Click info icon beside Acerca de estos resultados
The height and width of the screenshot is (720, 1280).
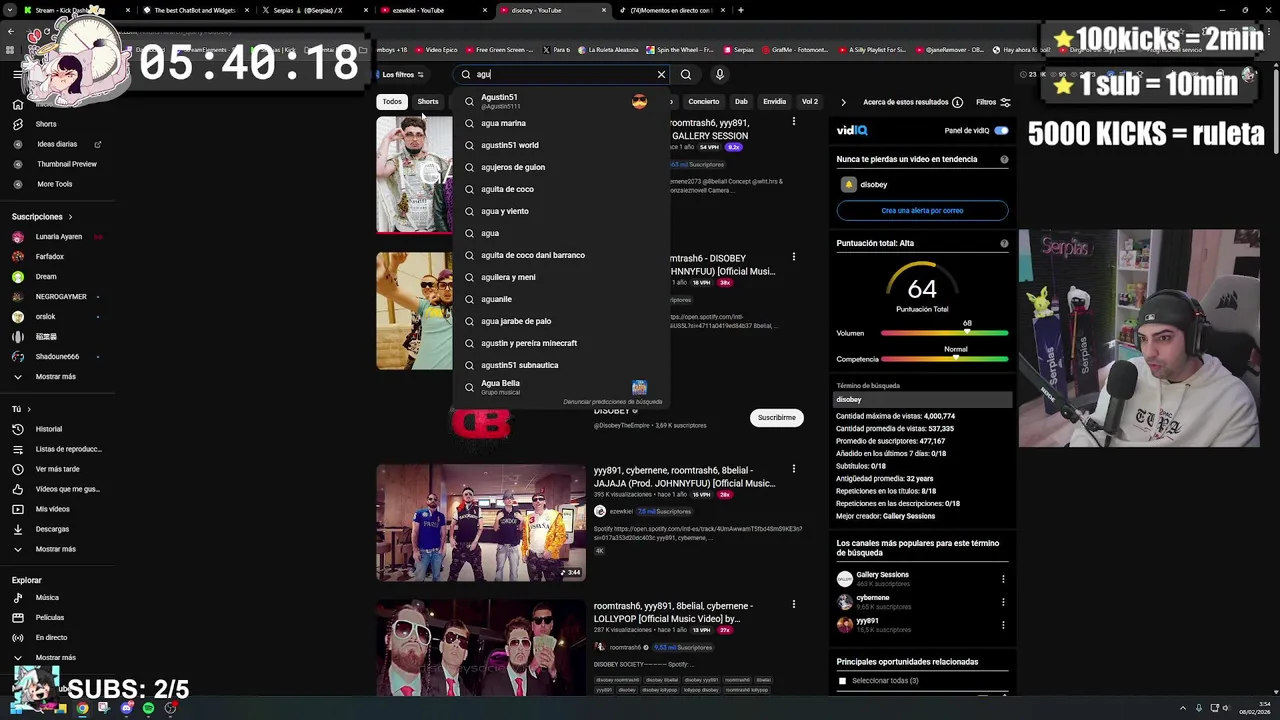click(957, 102)
